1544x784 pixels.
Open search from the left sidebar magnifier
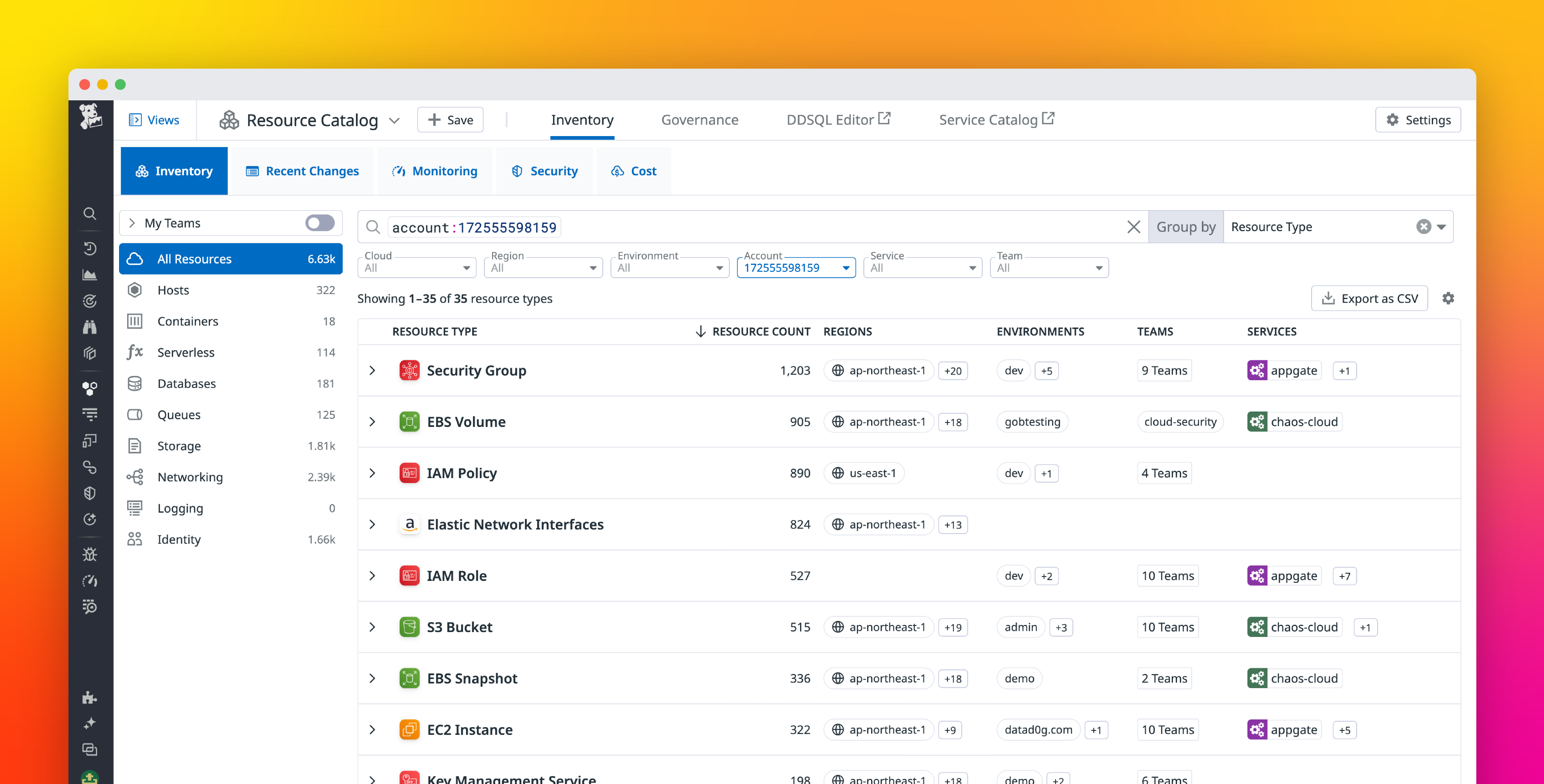(x=90, y=214)
